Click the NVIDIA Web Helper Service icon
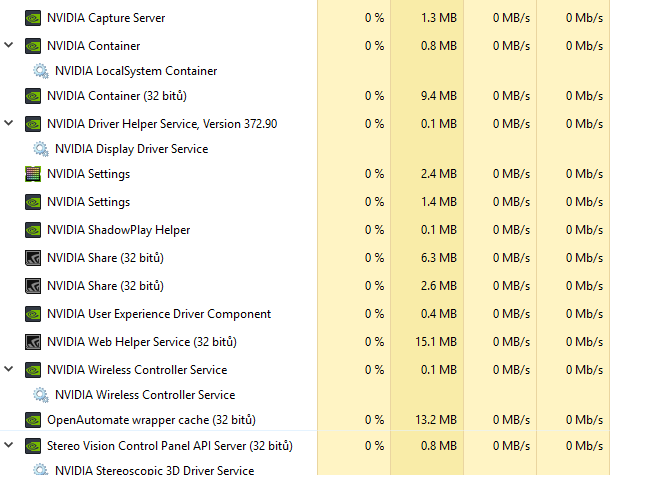Viewport: 649px width, 481px height. 33,342
